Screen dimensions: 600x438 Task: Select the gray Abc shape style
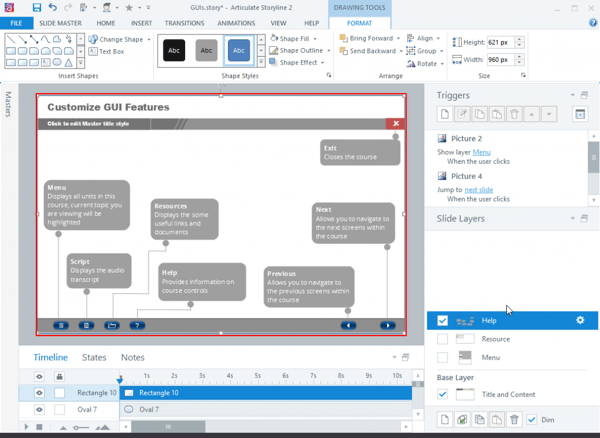pos(206,50)
